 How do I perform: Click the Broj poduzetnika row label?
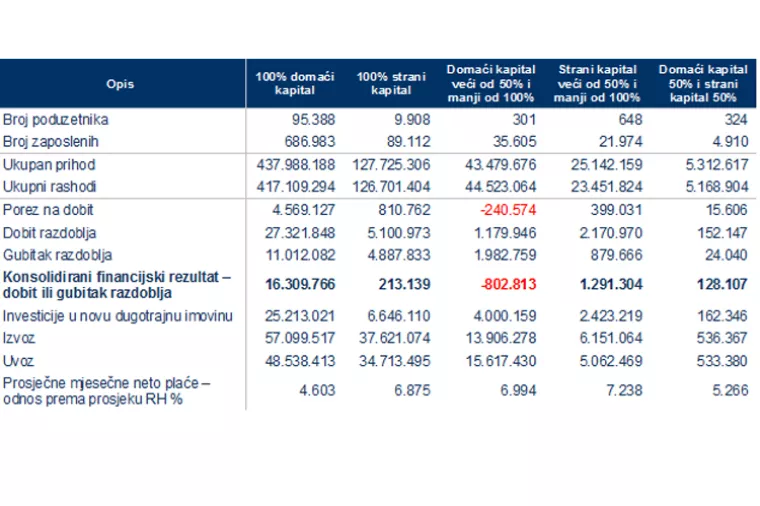coord(56,120)
